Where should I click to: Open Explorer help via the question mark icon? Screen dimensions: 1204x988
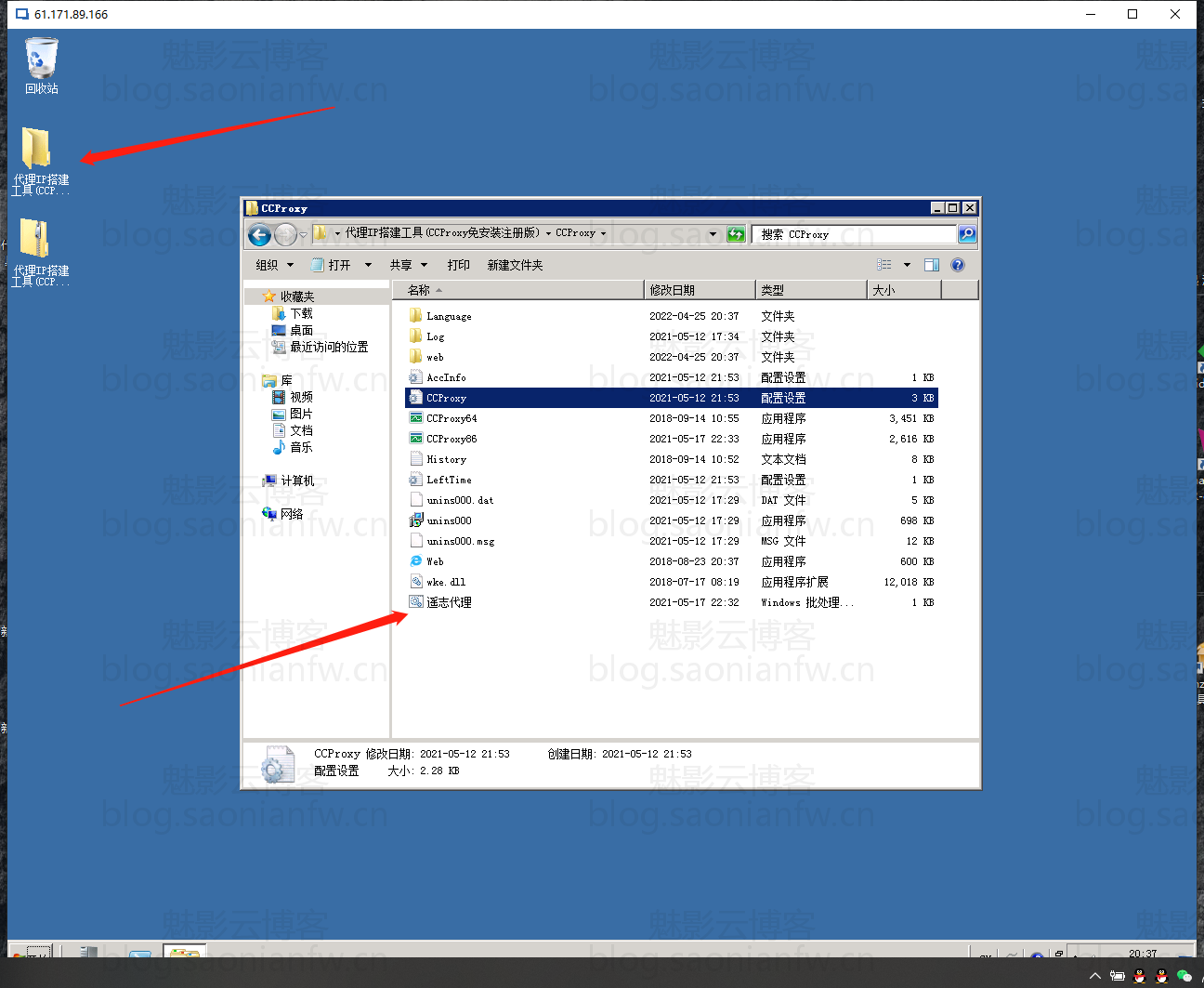(958, 265)
